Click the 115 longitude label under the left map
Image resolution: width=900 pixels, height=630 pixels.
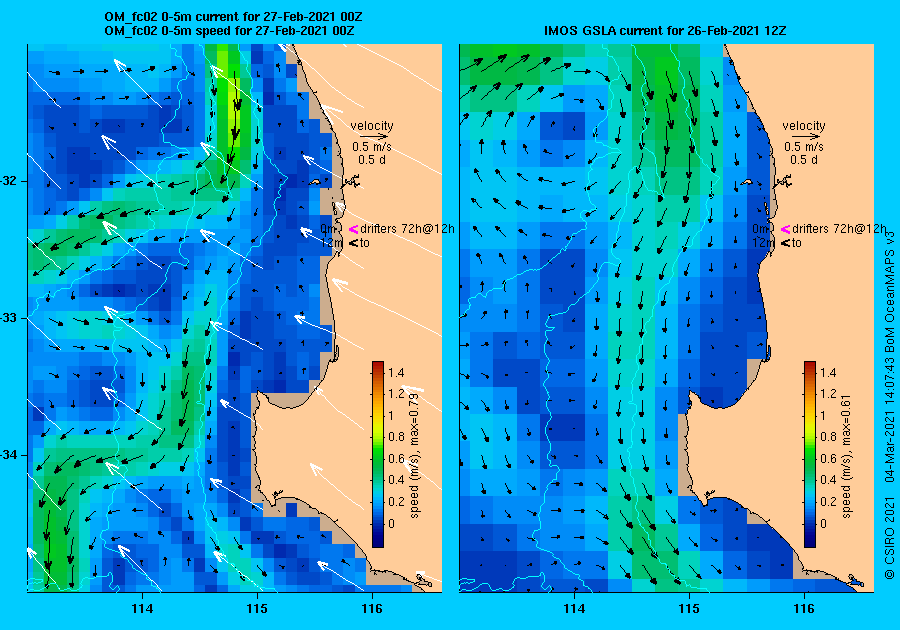click(257, 609)
